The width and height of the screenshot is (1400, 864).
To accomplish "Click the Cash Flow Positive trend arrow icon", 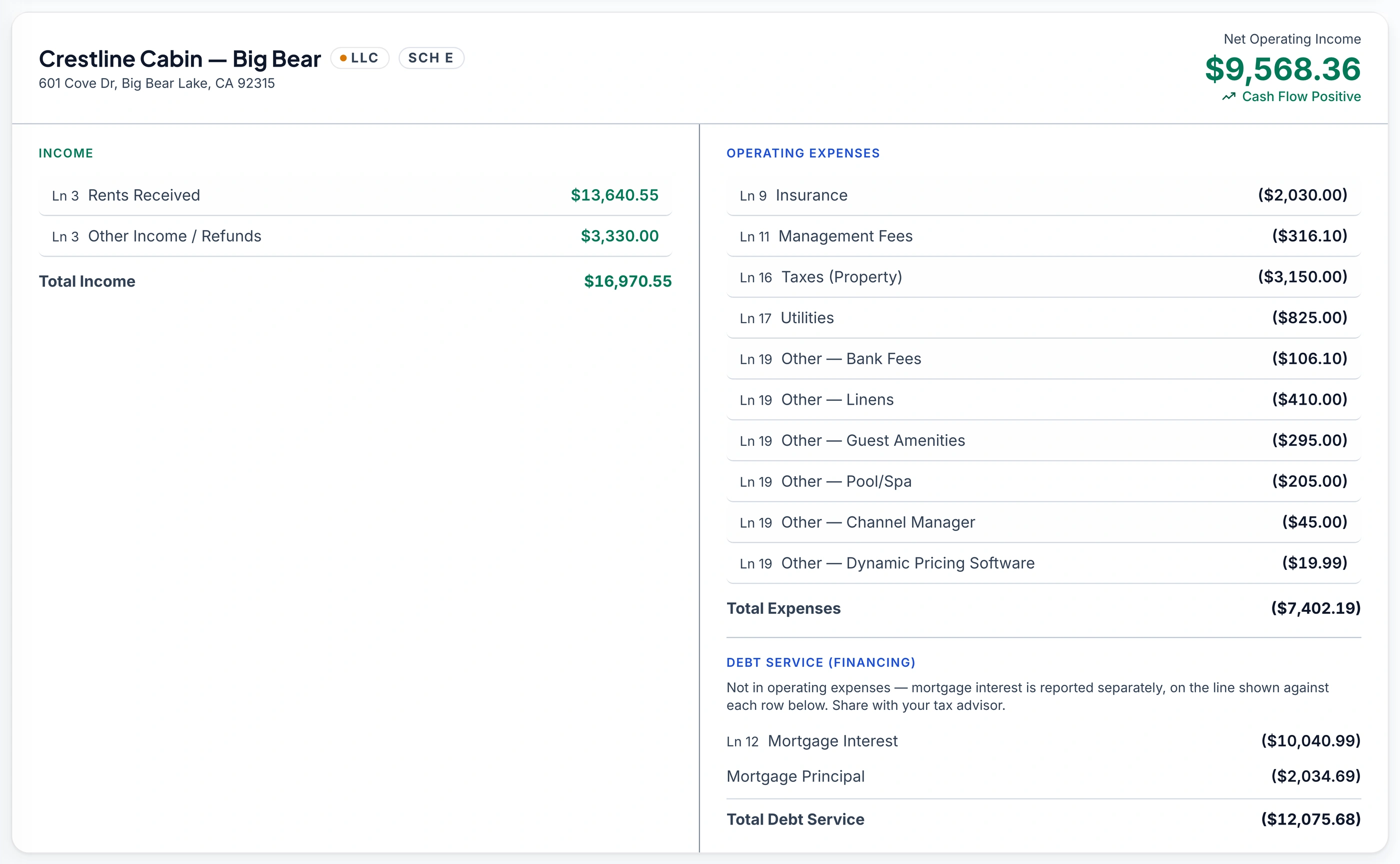I will click(1228, 97).
